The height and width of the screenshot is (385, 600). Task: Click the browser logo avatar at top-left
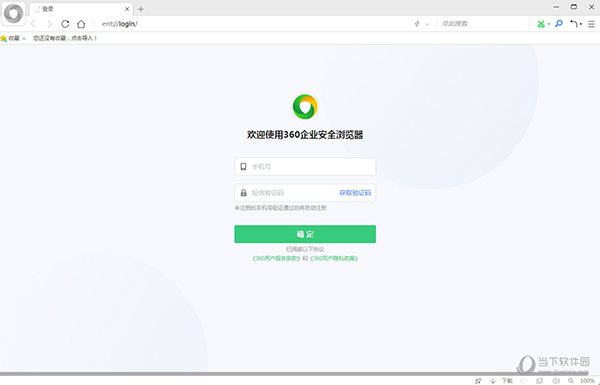(14, 13)
